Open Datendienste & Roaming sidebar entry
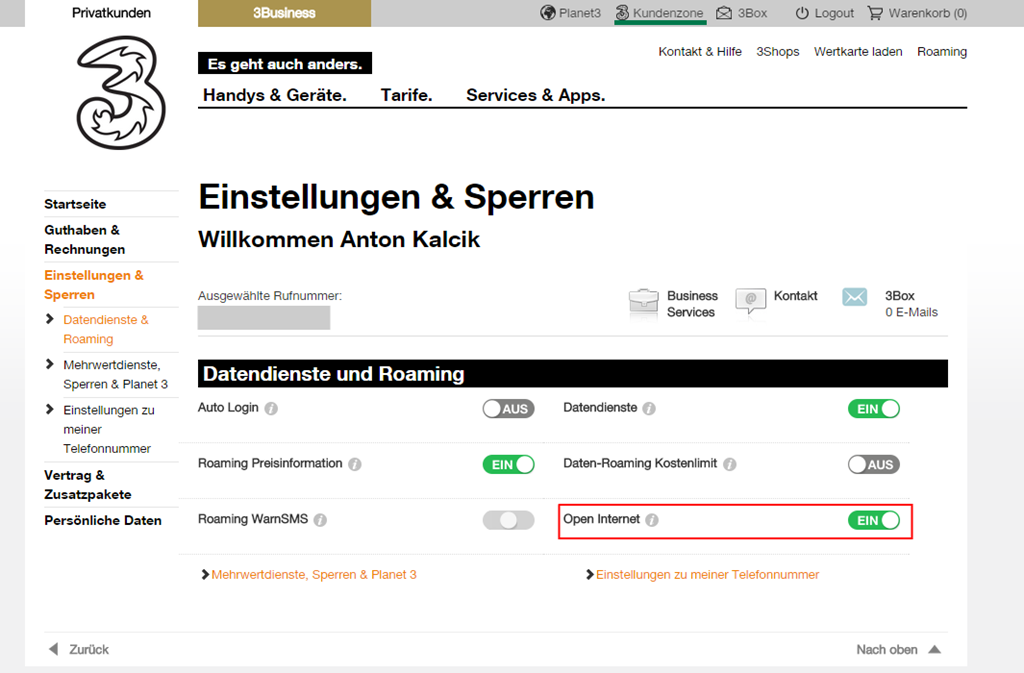This screenshot has width=1024, height=673. click(x=105, y=329)
